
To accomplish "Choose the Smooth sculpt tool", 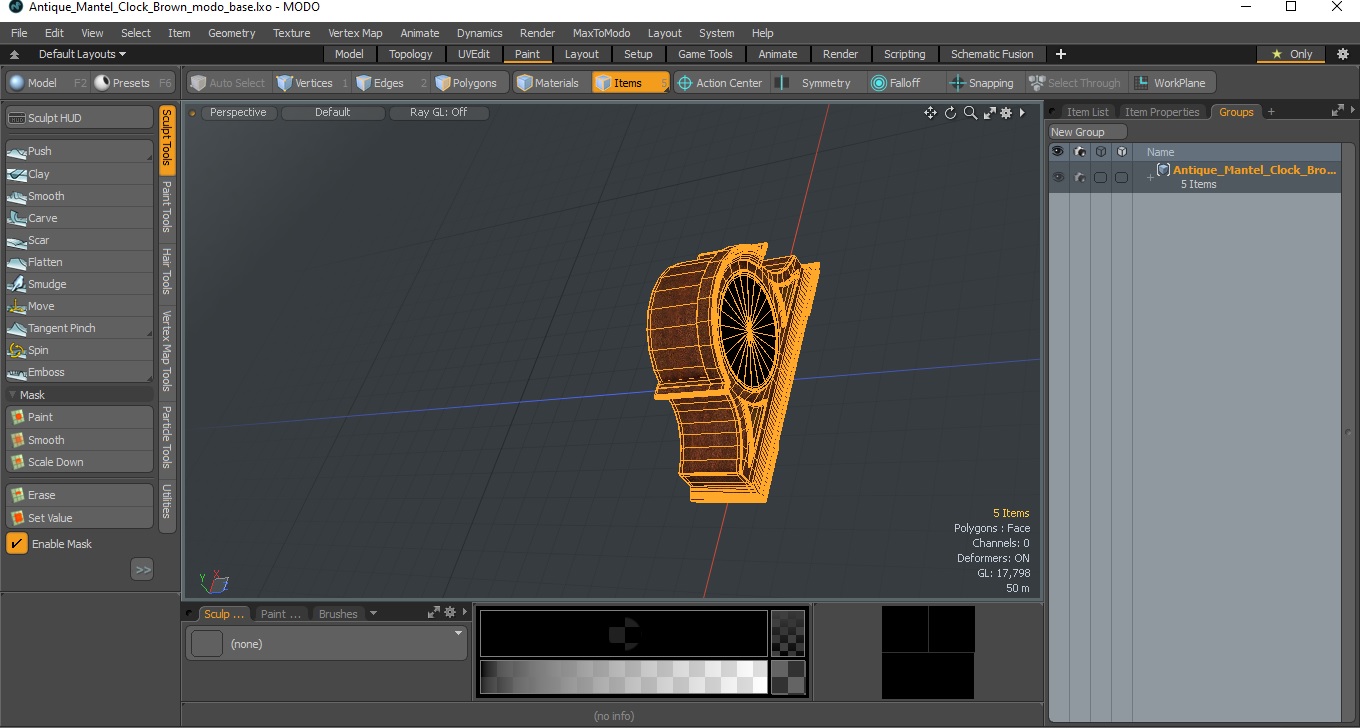I will coord(79,196).
